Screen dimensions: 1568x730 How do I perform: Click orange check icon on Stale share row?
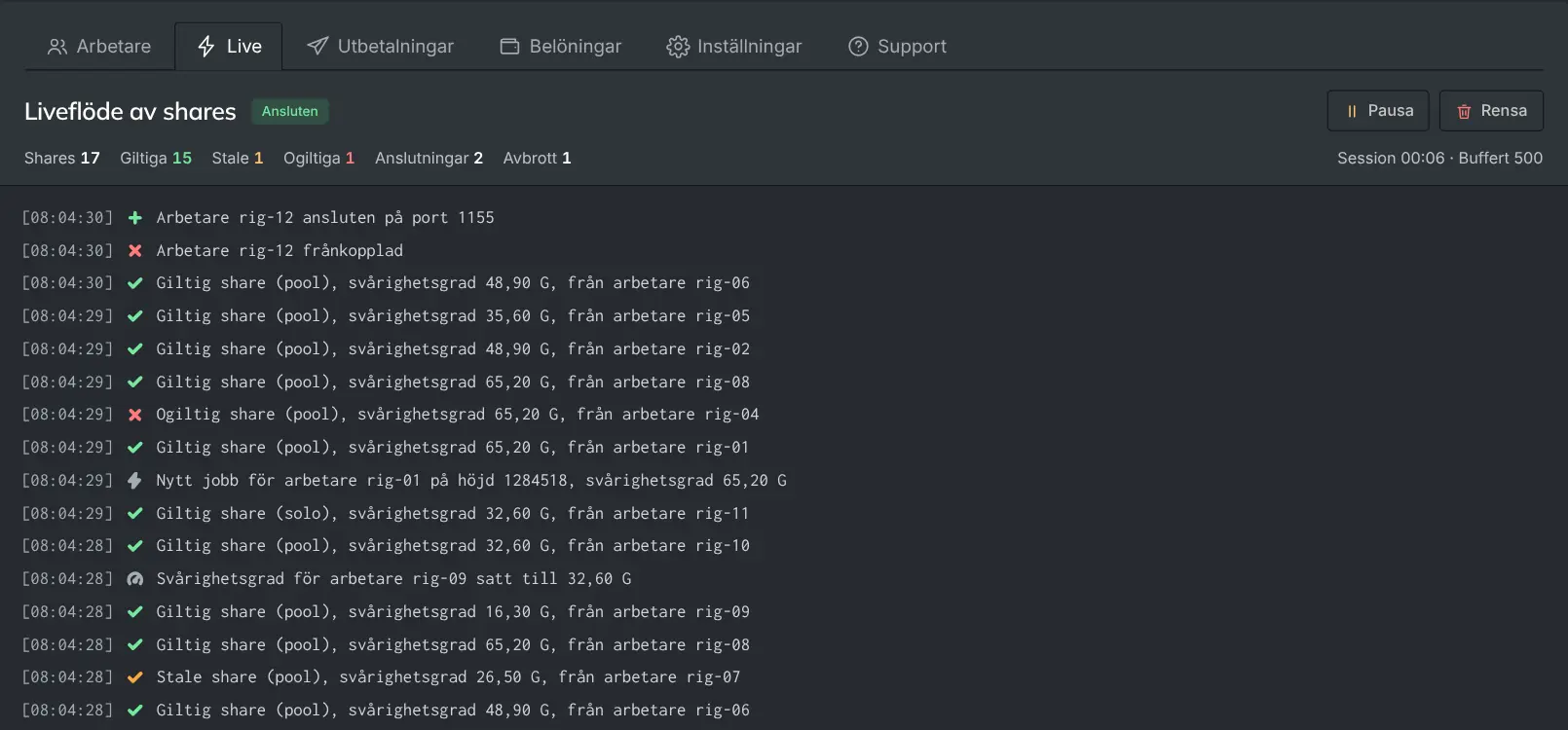[135, 677]
